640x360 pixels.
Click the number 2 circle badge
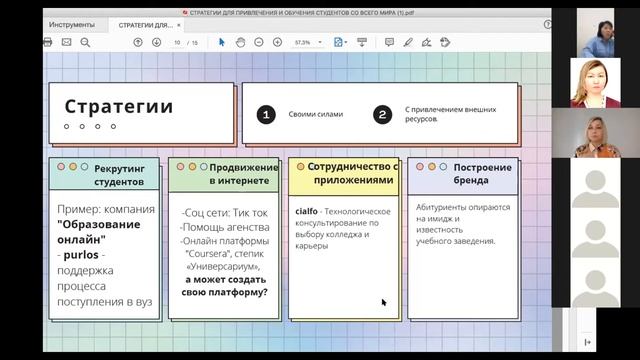pyautogui.click(x=382, y=115)
